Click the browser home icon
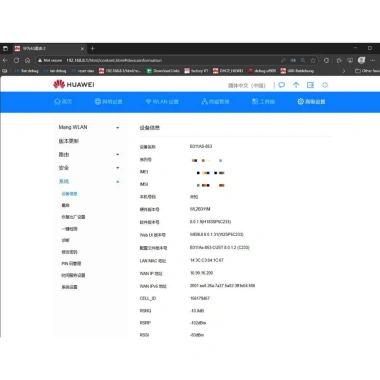This screenshot has width=380, height=380. 28,60
